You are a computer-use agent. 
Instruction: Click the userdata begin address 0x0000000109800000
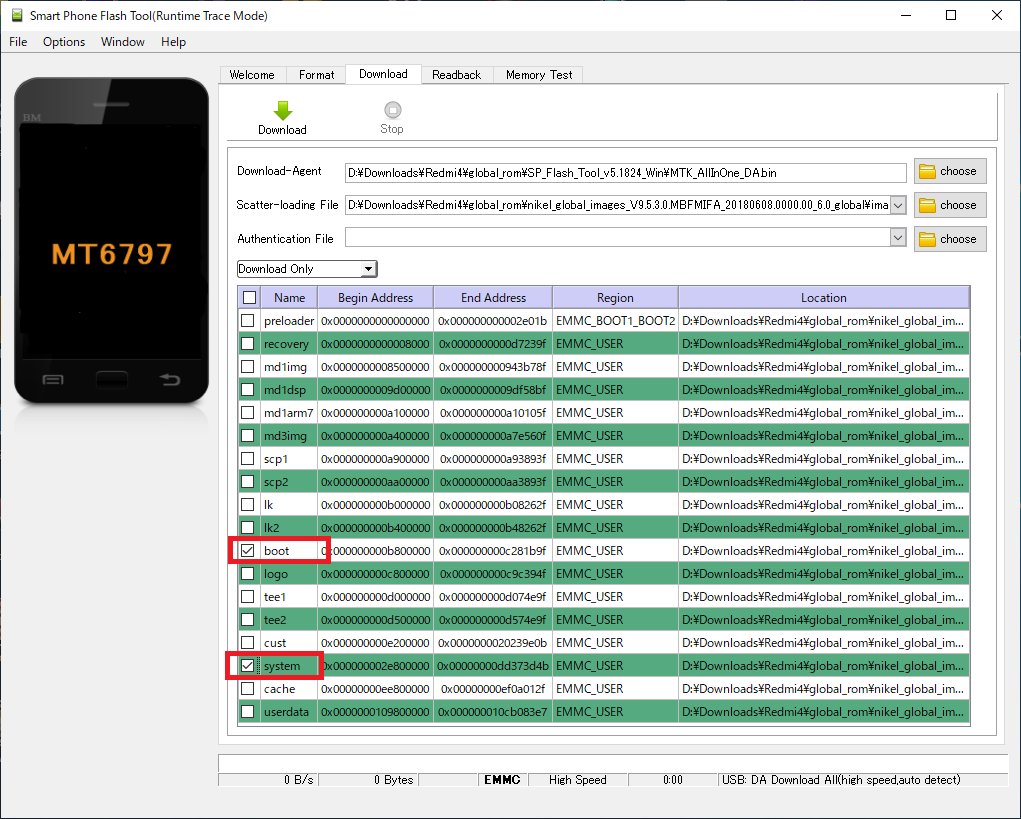376,712
